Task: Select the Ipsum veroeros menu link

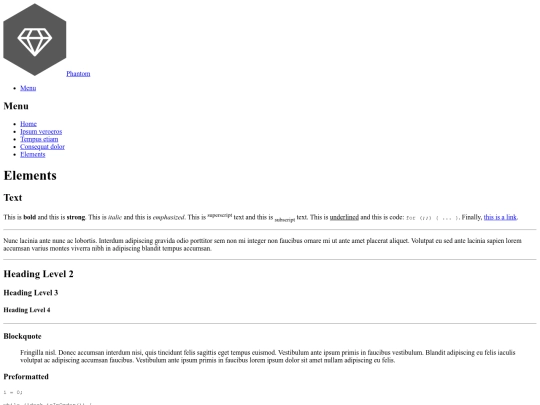Action: coord(41,132)
